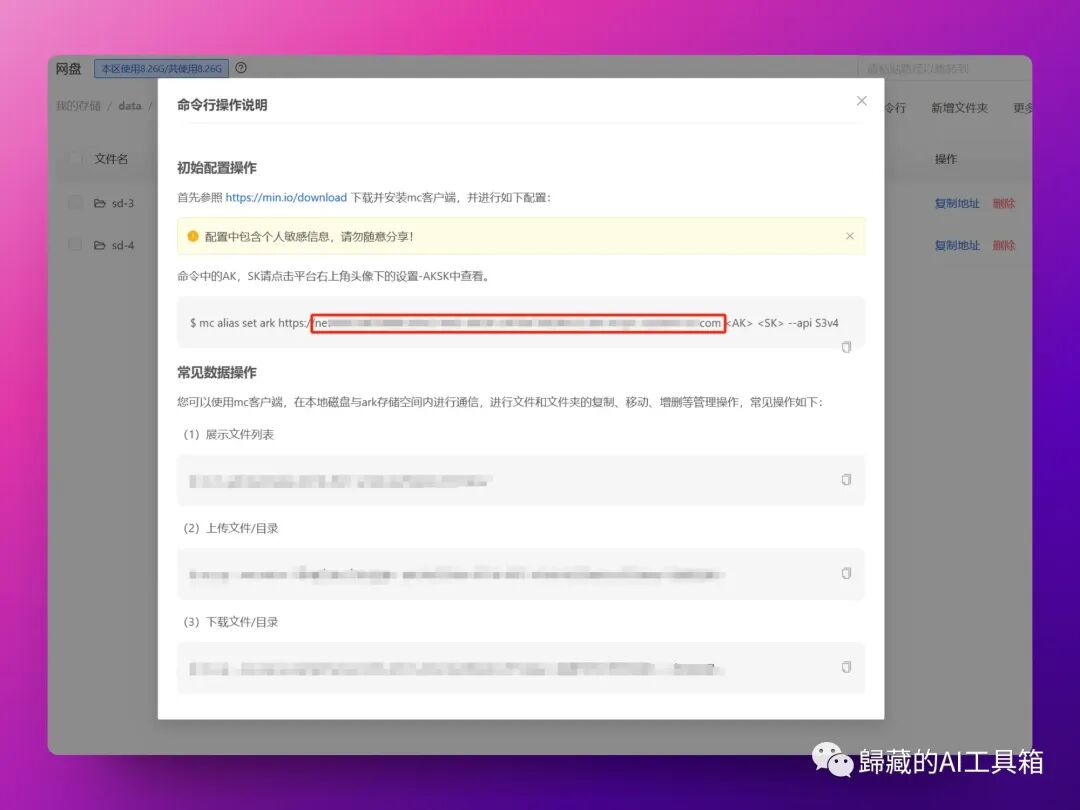Click 删除 for the sd-3 folder

(x=1004, y=203)
